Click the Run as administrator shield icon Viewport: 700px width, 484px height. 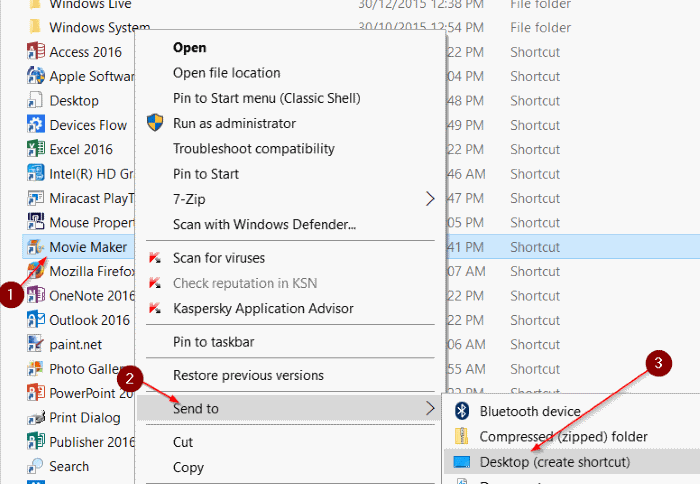tap(155, 123)
